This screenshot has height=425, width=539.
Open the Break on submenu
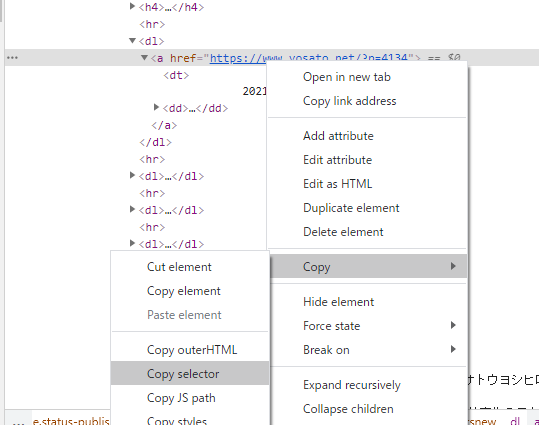pyautogui.click(x=367, y=350)
